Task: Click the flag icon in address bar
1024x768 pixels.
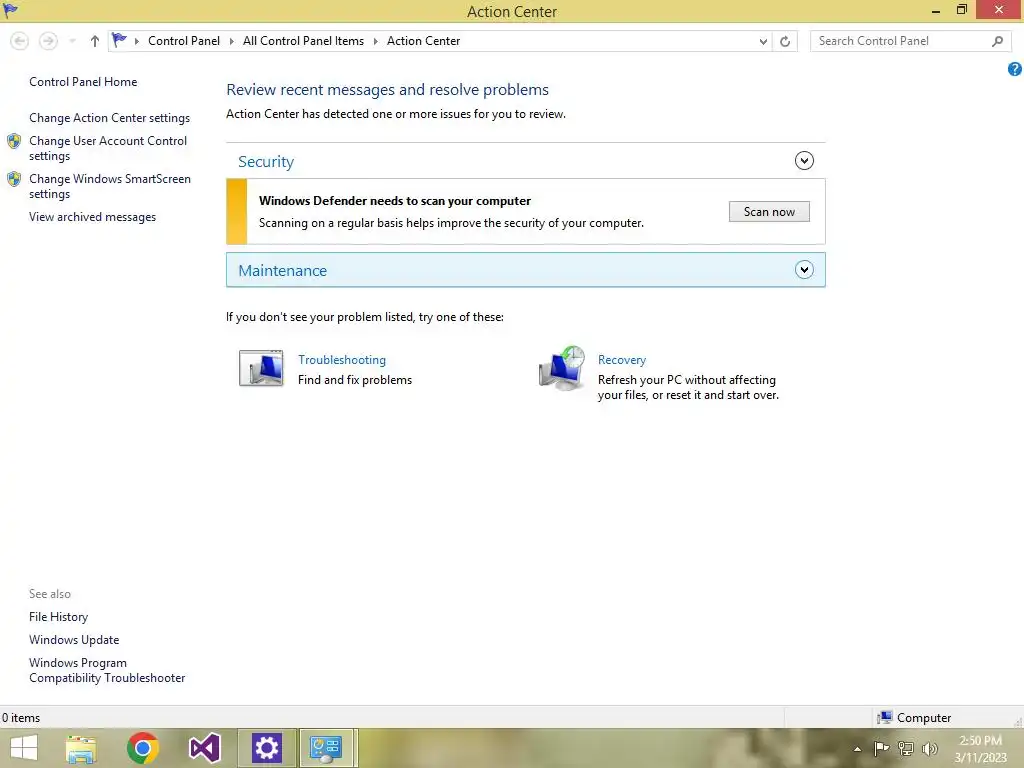Action: [119, 40]
